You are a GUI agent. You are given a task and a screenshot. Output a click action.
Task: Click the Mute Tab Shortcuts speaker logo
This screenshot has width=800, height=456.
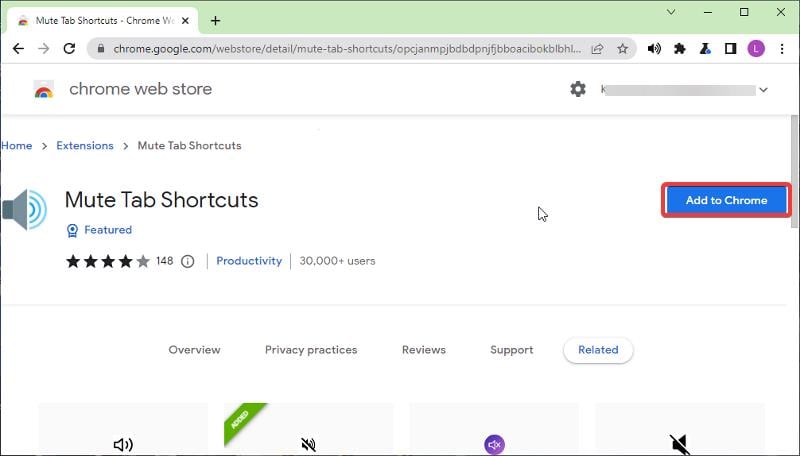(x=24, y=210)
